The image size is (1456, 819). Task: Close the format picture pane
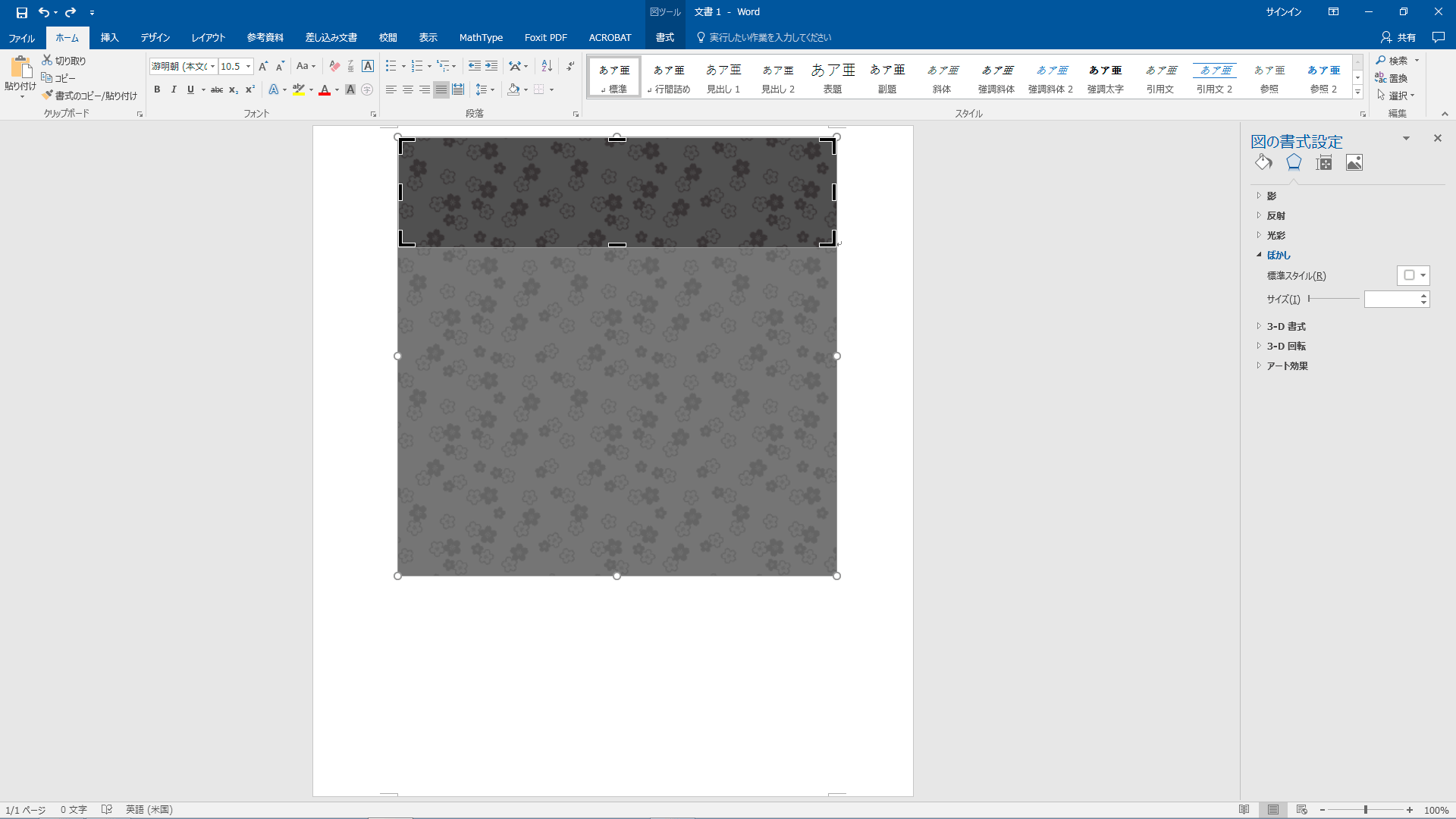(x=1437, y=138)
